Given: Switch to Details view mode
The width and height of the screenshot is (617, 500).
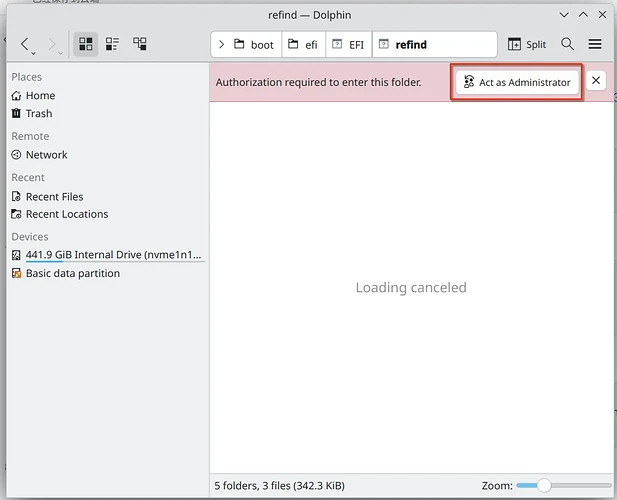Looking at the screenshot, I should click(x=140, y=44).
